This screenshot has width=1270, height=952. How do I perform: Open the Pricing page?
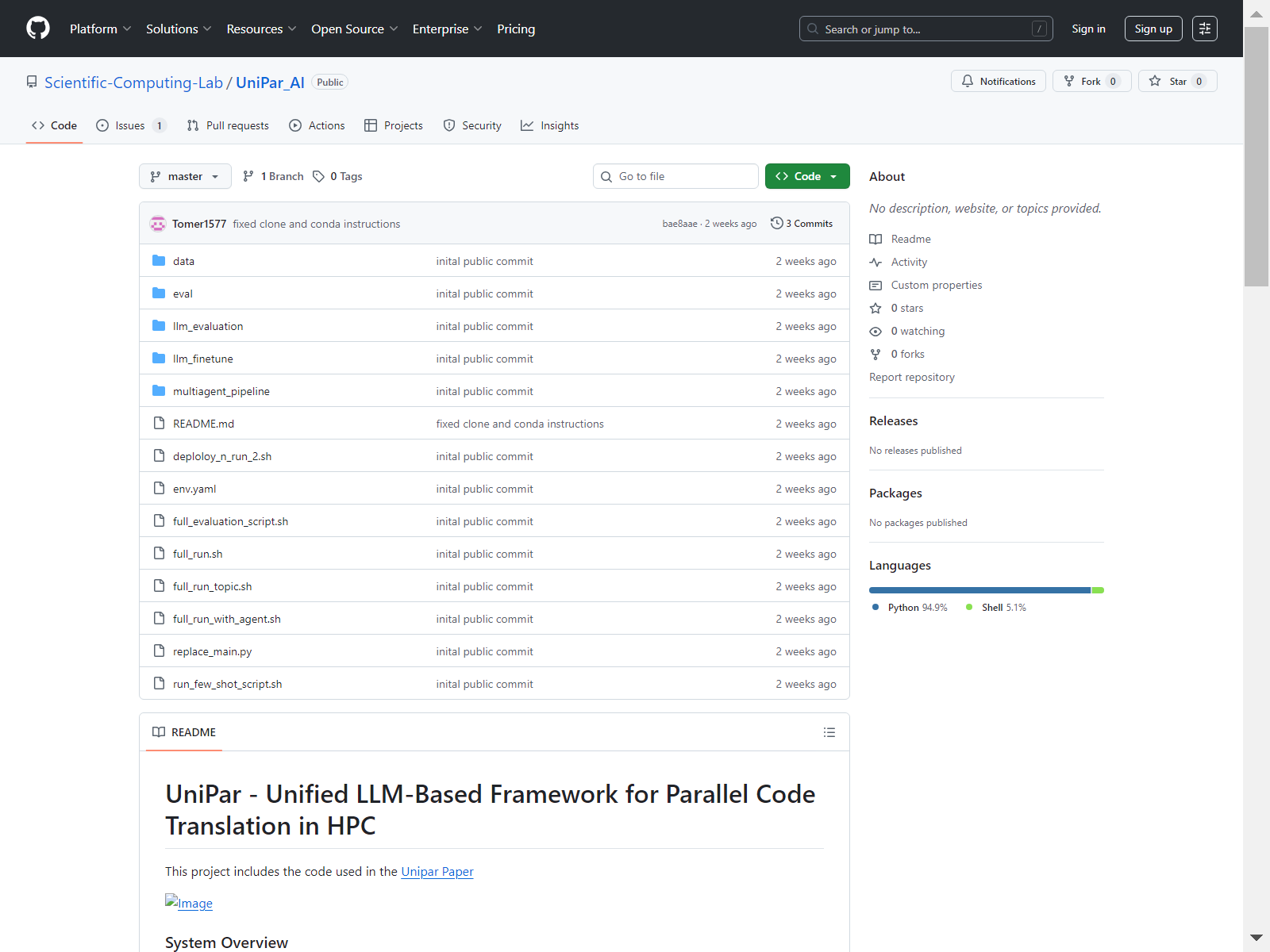516,29
